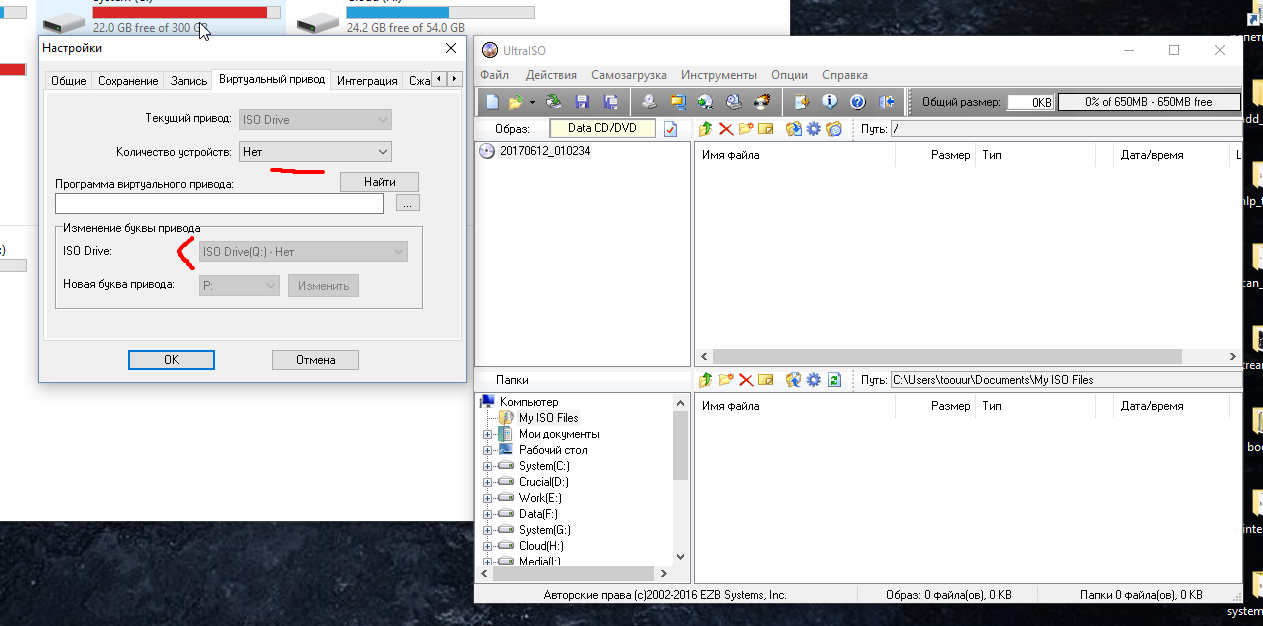Viewport: 1263px width, 626px height.
Task: Click the gear properties icon in image pane toolbar
Action: point(814,129)
